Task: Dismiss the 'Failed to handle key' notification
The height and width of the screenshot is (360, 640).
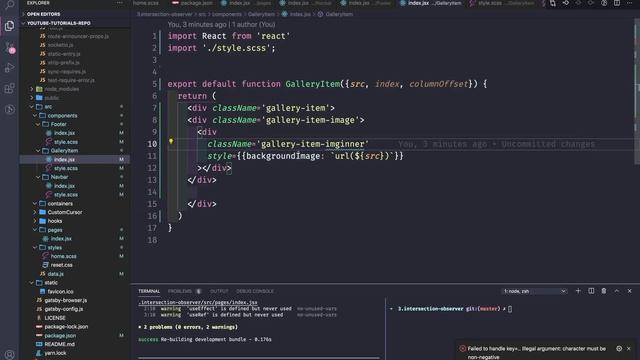Action: click(629, 349)
